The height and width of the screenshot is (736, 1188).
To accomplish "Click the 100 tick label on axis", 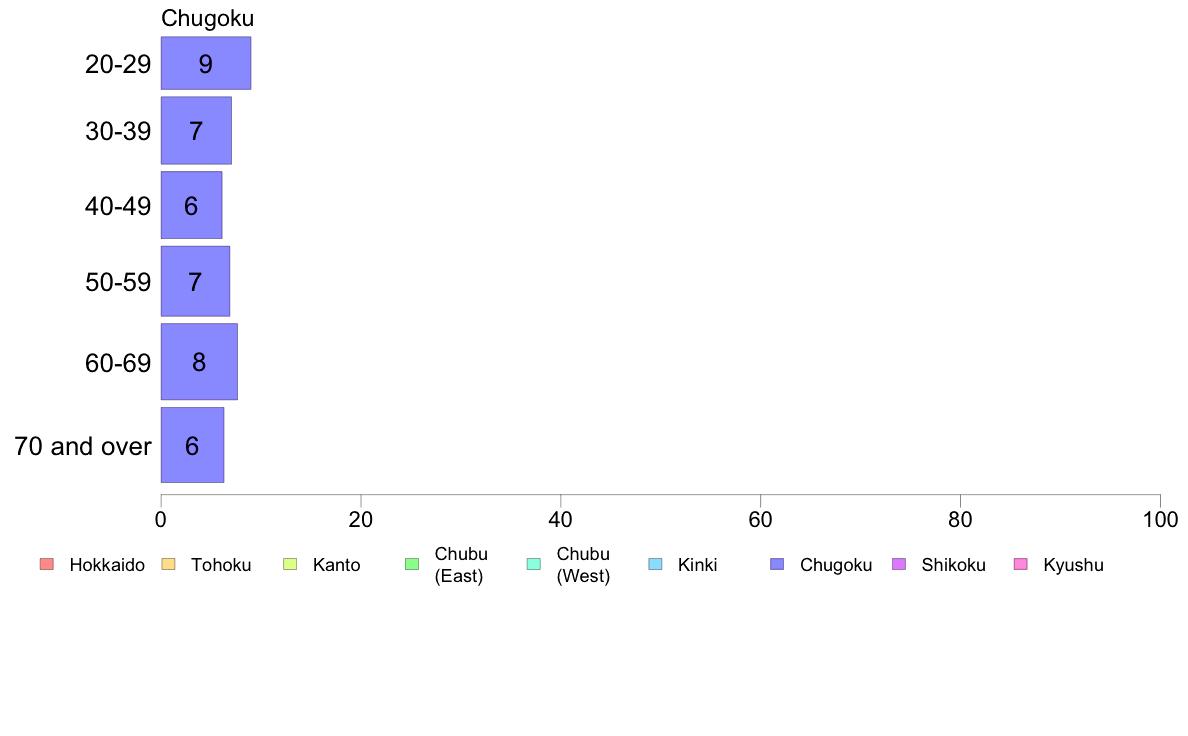I will click(1160, 519).
